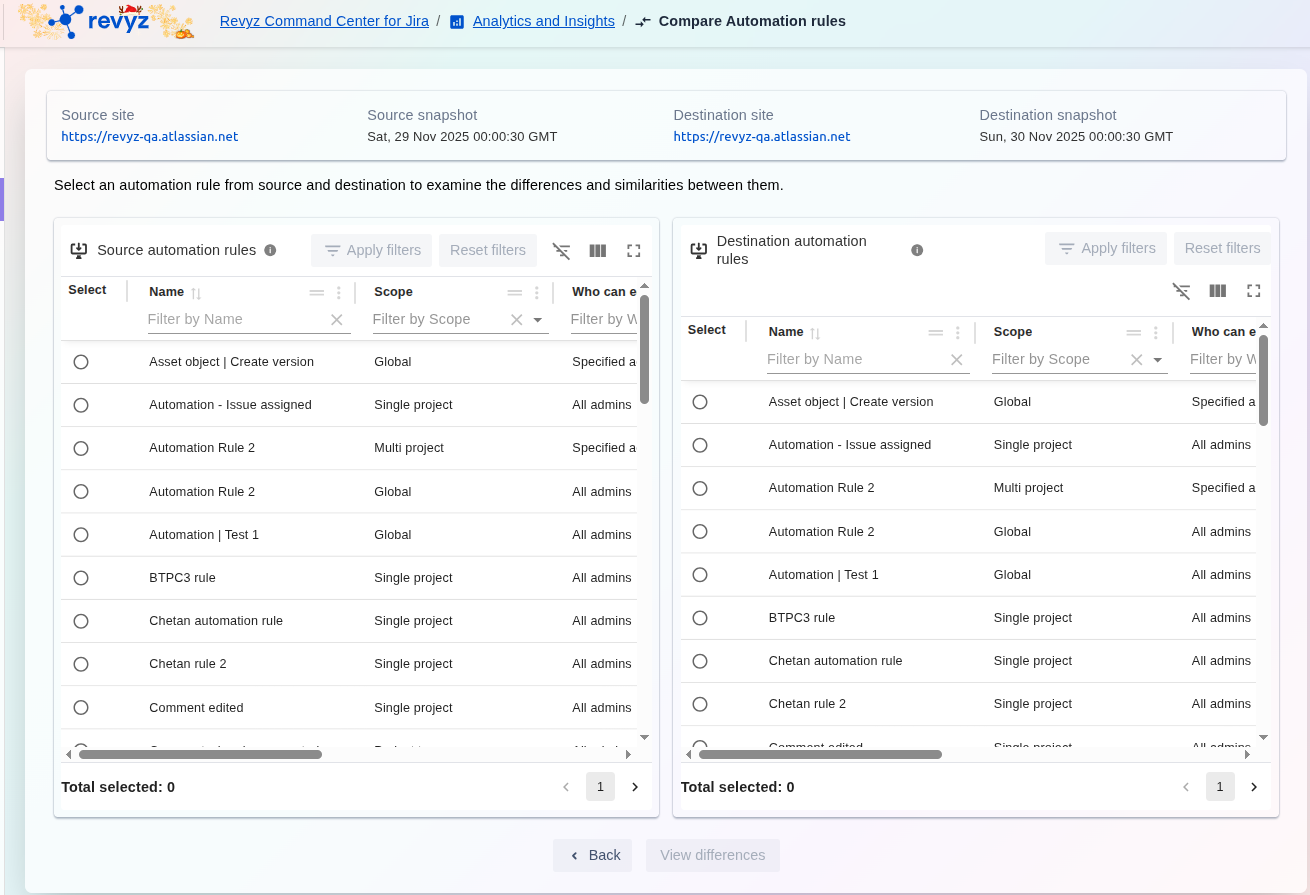Click horizontal scrollbar of Source table
The image size is (1310, 895).
(x=200, y=754)
